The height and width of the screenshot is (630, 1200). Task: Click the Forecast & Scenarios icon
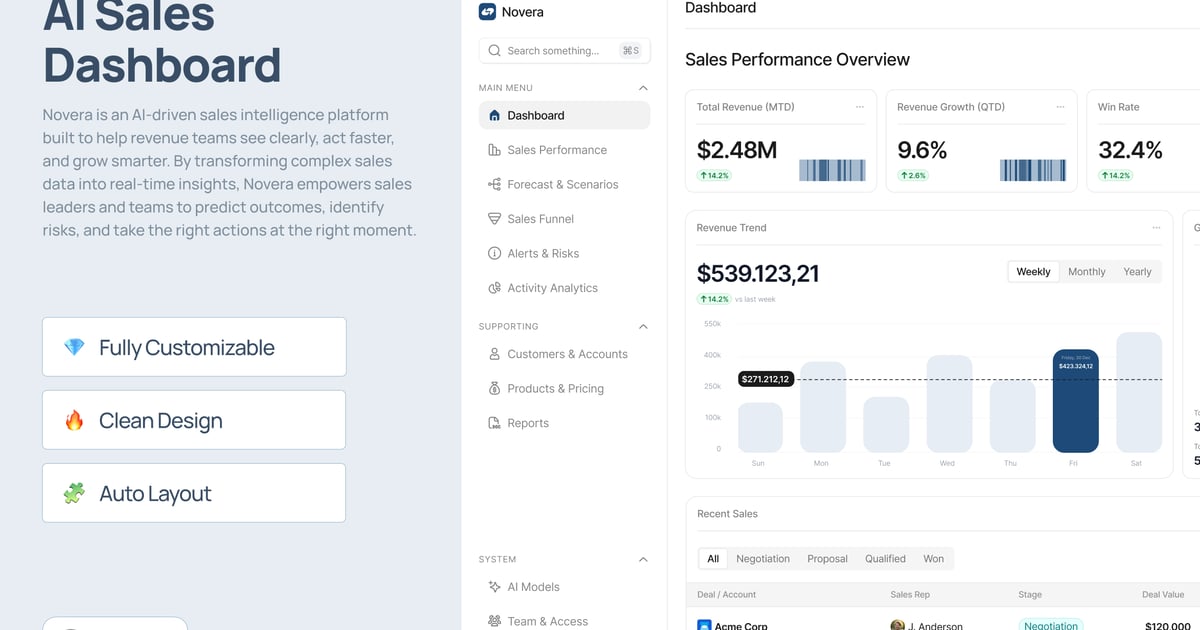pyautogui.click(x=494, y=184)
